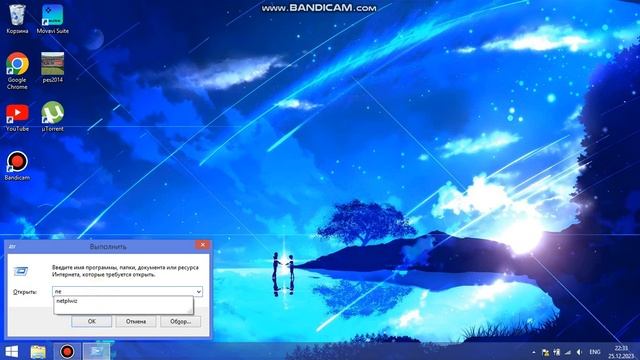Select the Run dialog taskbar button
The image size is (640, 360).
[96, 351]
